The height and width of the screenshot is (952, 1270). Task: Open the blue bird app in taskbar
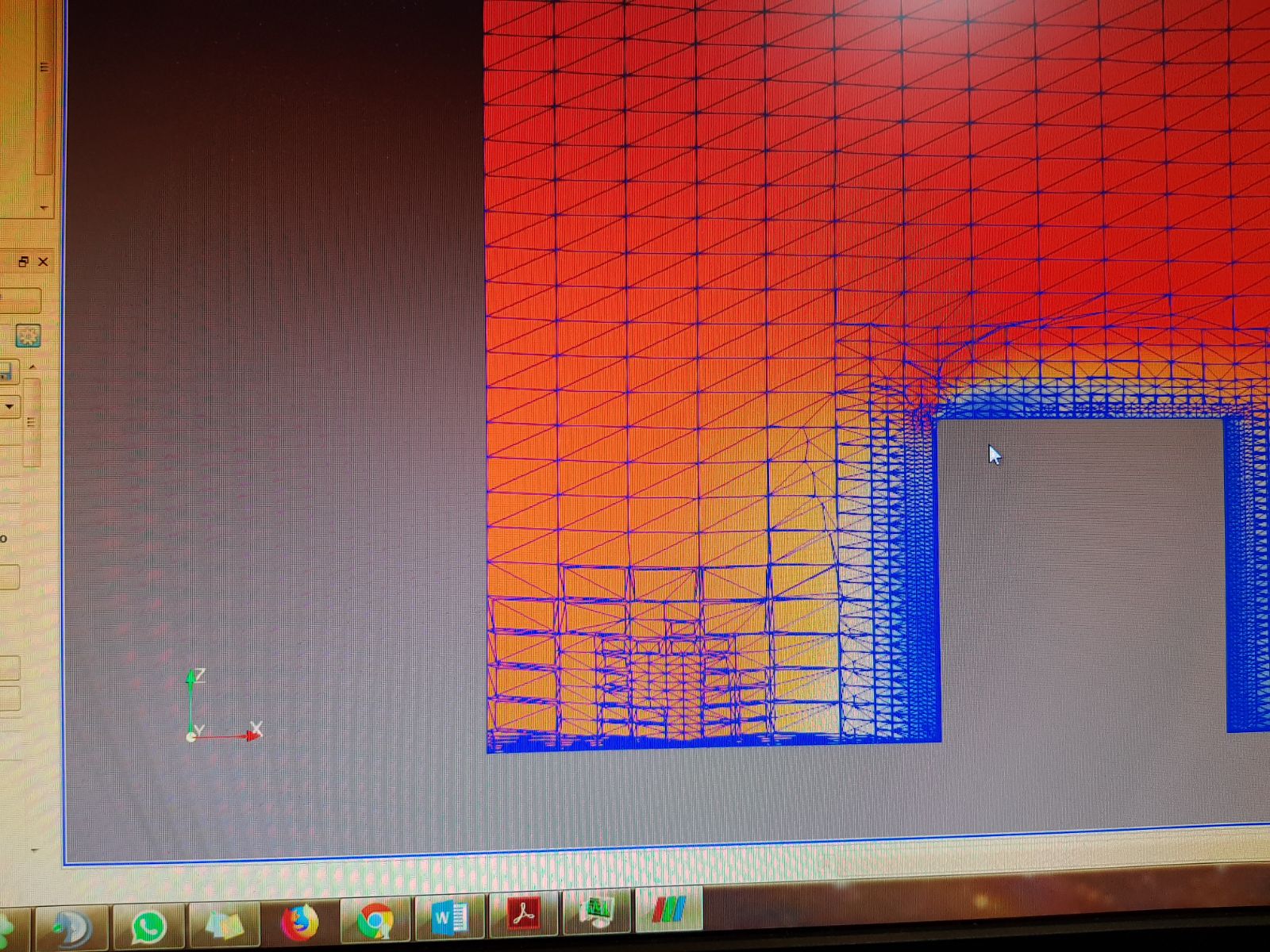pos(71,928)
